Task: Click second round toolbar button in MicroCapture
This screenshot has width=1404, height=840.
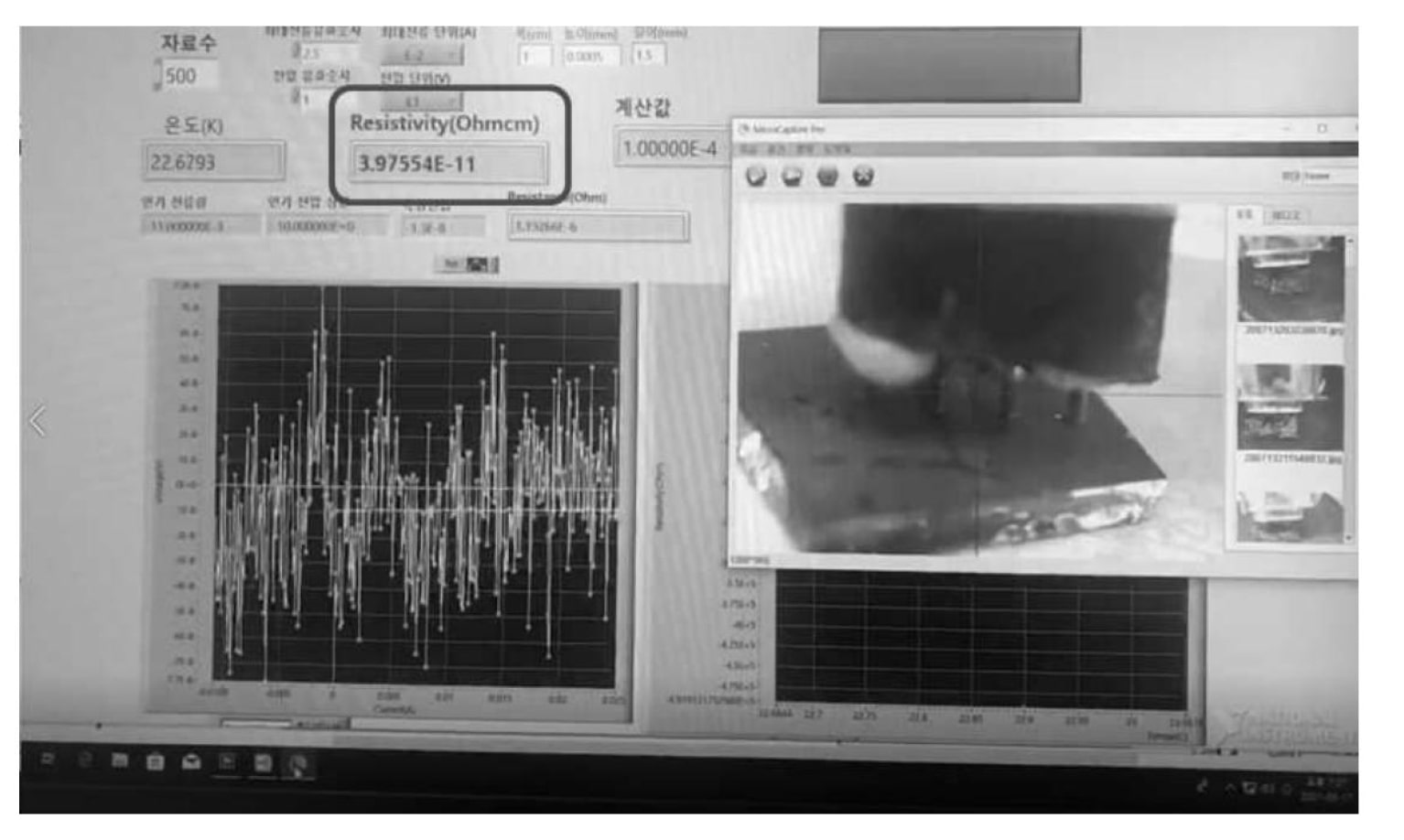Action: [x=792, y=176]
